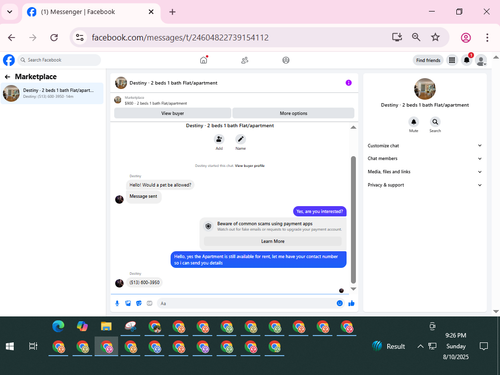Open the notifications bell
The image size is (500, 375).
pos(467,60)
